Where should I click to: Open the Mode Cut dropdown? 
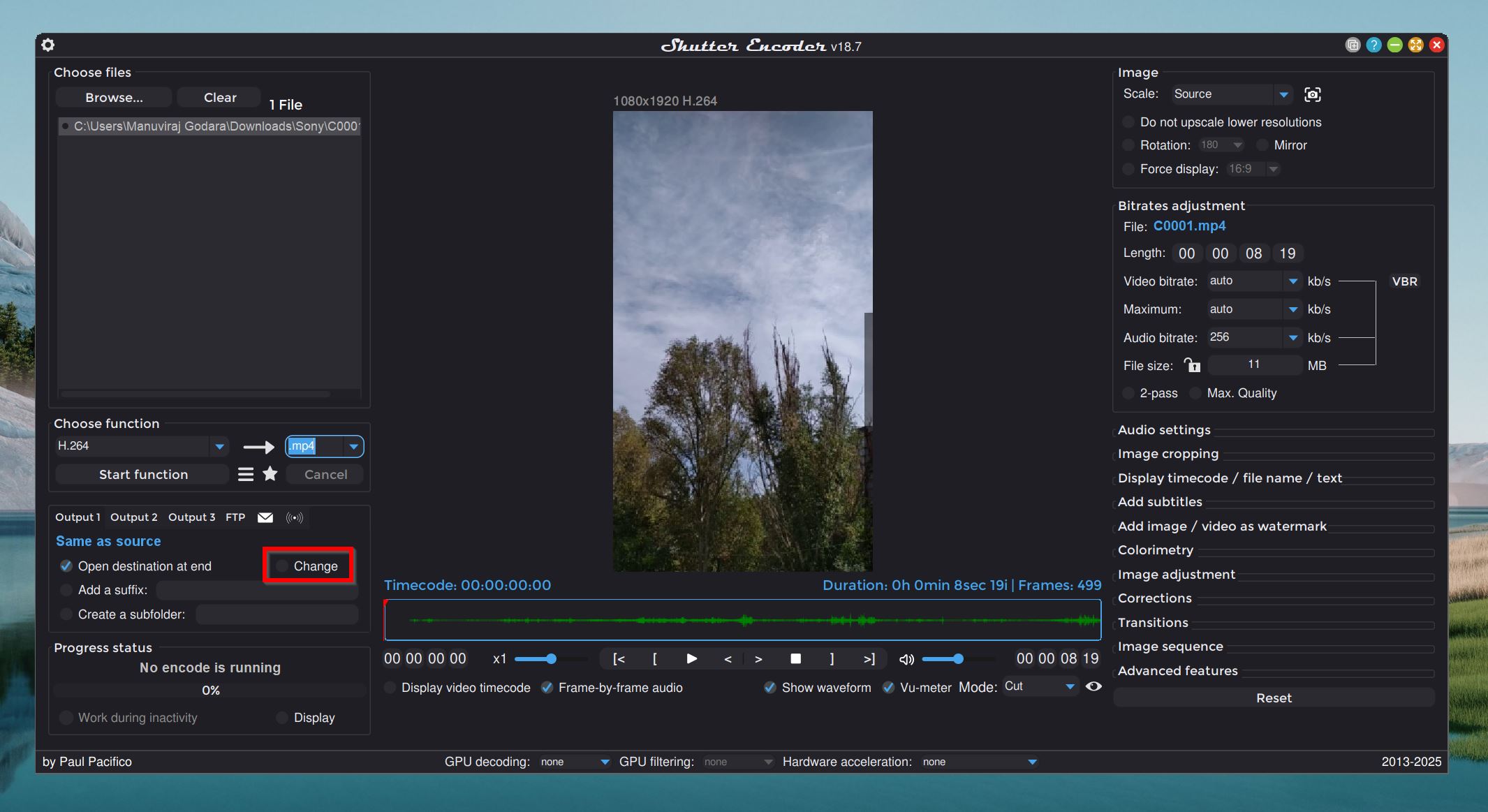[1040, 686]
